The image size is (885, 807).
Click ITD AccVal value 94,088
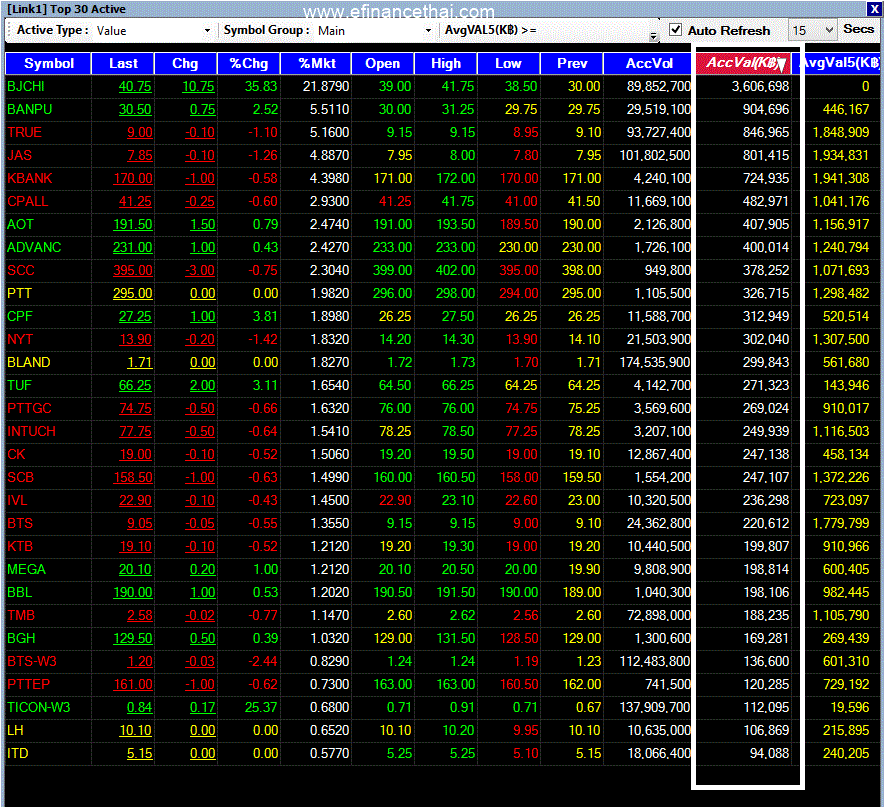coord(769,753)
